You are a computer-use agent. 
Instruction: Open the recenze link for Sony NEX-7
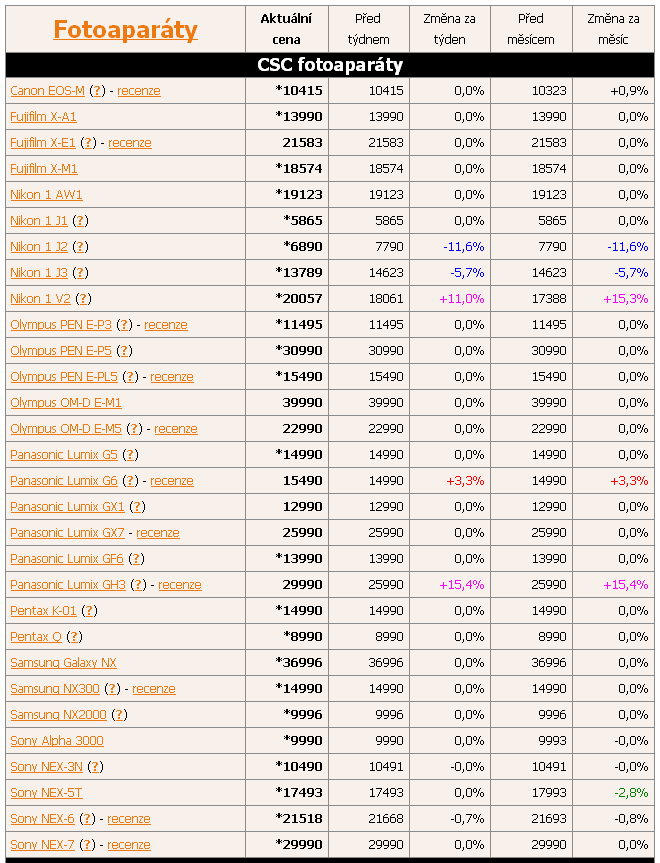(x=129, y=845)
